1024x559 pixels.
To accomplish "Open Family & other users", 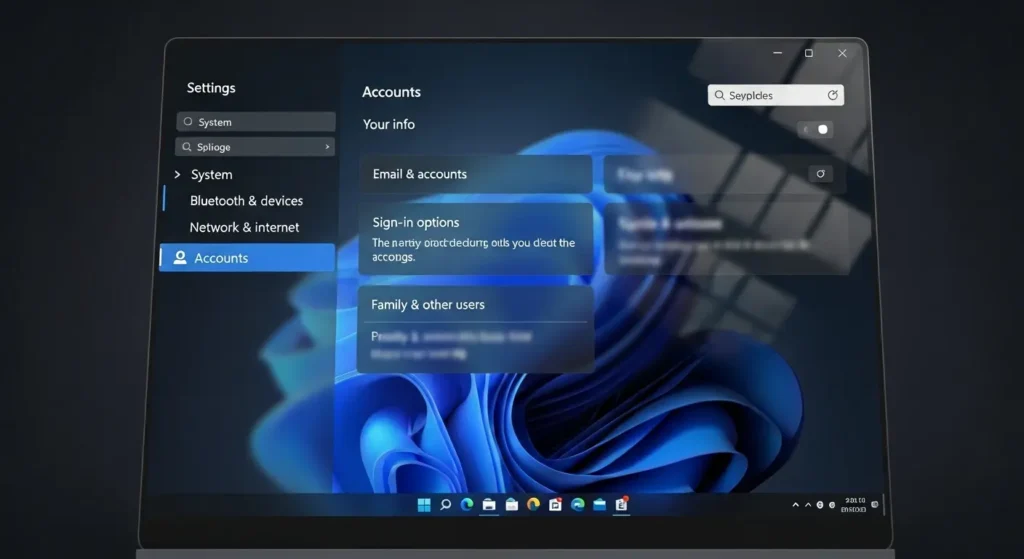I will 475,329.
